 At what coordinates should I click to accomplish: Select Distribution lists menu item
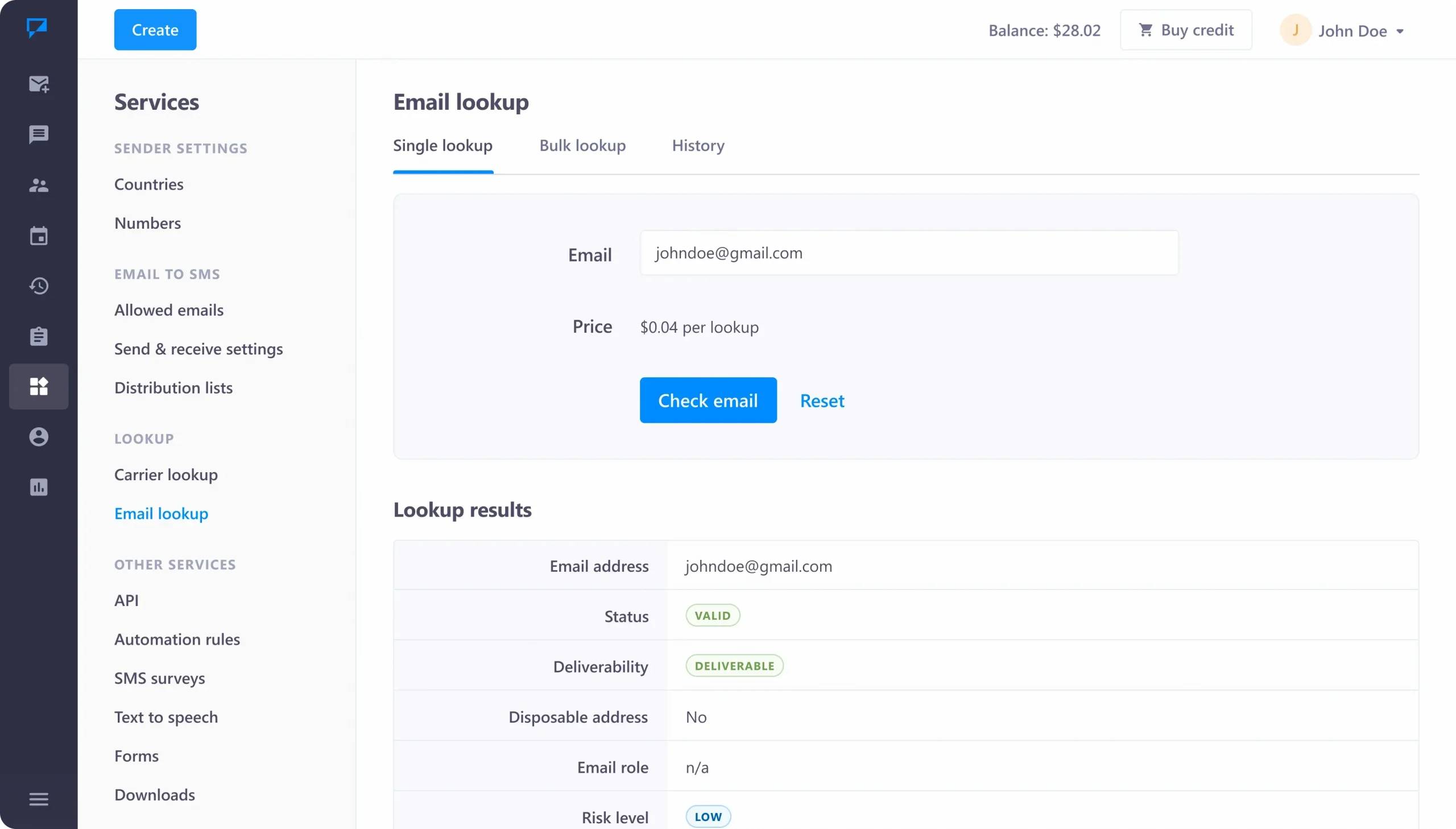(173, 387)
